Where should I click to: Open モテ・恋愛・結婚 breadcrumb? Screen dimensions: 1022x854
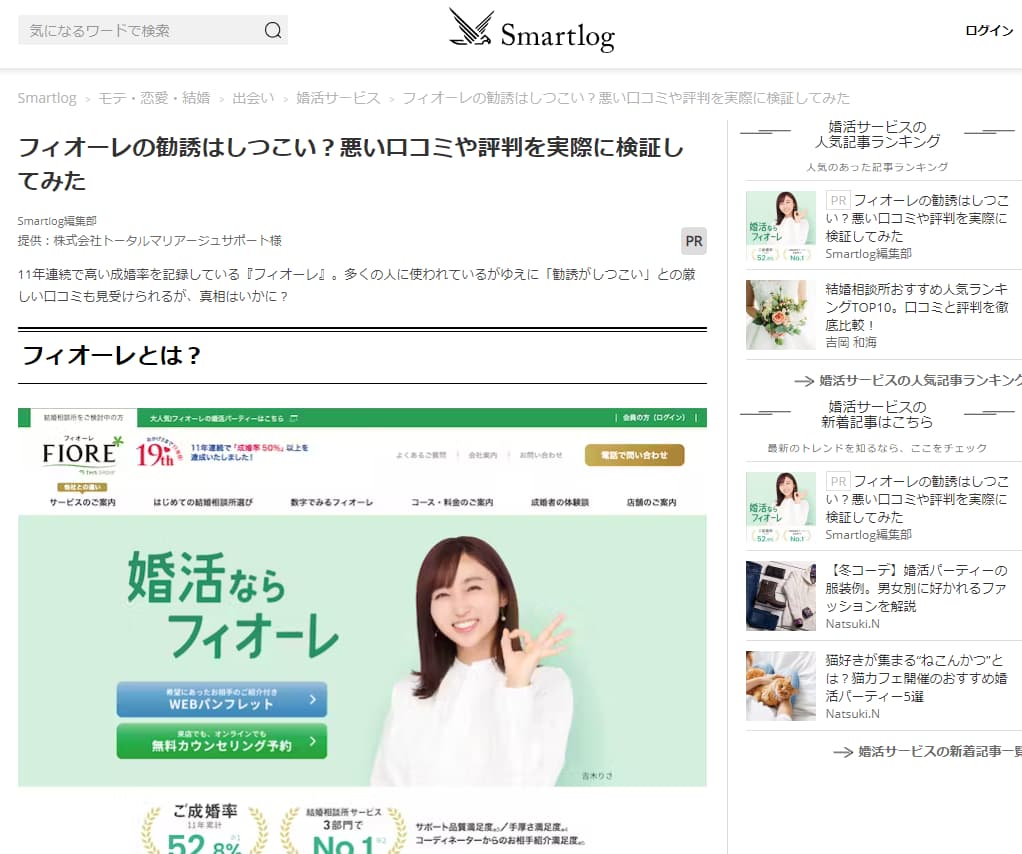pos(154,98)
